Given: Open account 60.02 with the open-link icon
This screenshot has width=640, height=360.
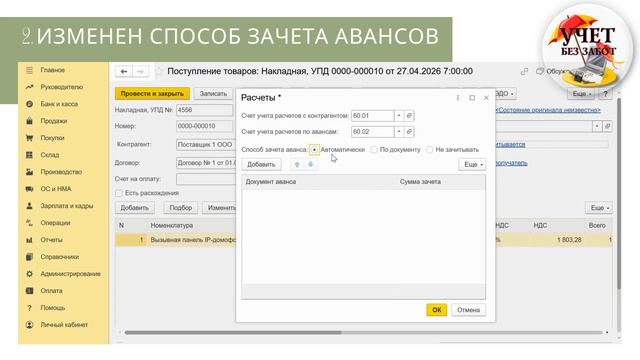Looking at the screenshot, I should 409,132.
